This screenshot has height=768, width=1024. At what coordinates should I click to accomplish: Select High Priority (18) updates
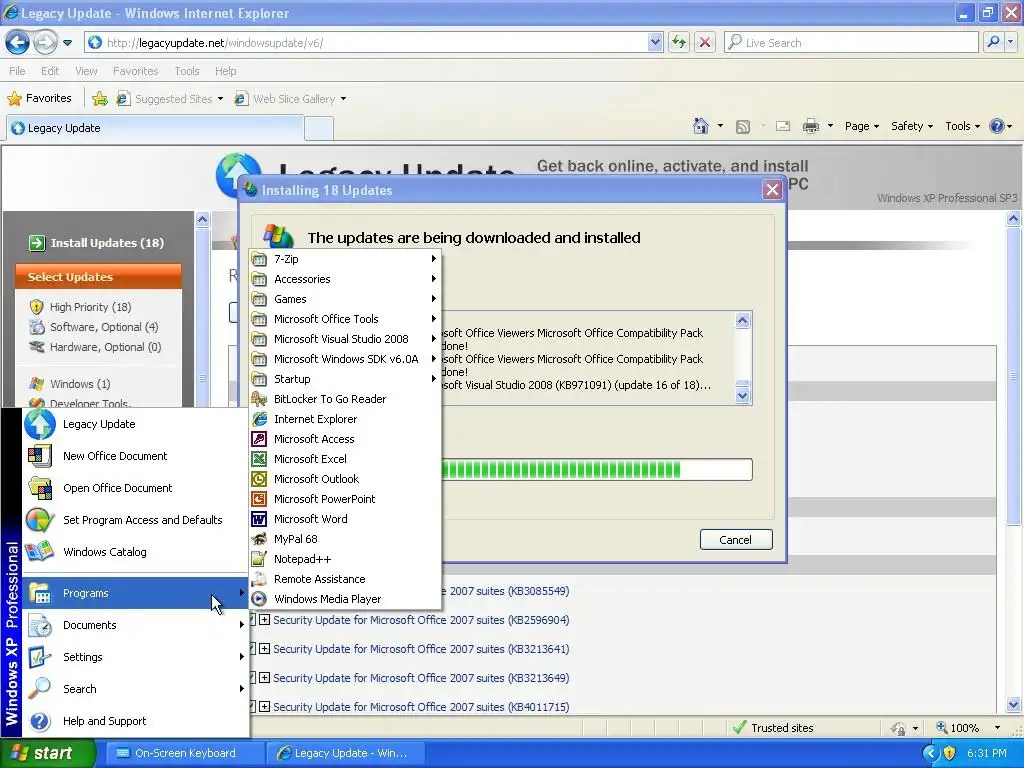point(90,307)
